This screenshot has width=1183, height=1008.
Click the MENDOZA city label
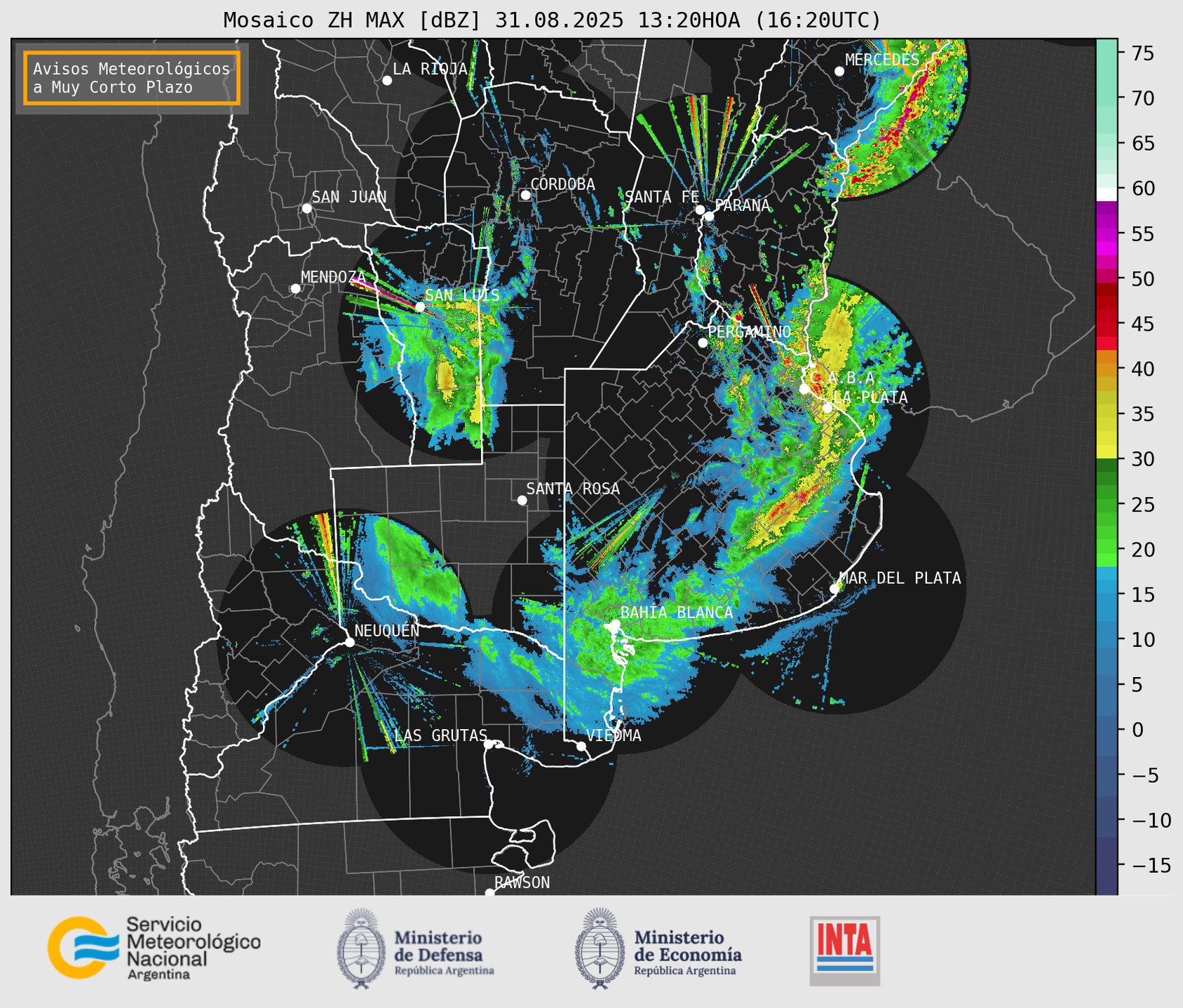tap(334, 277)
